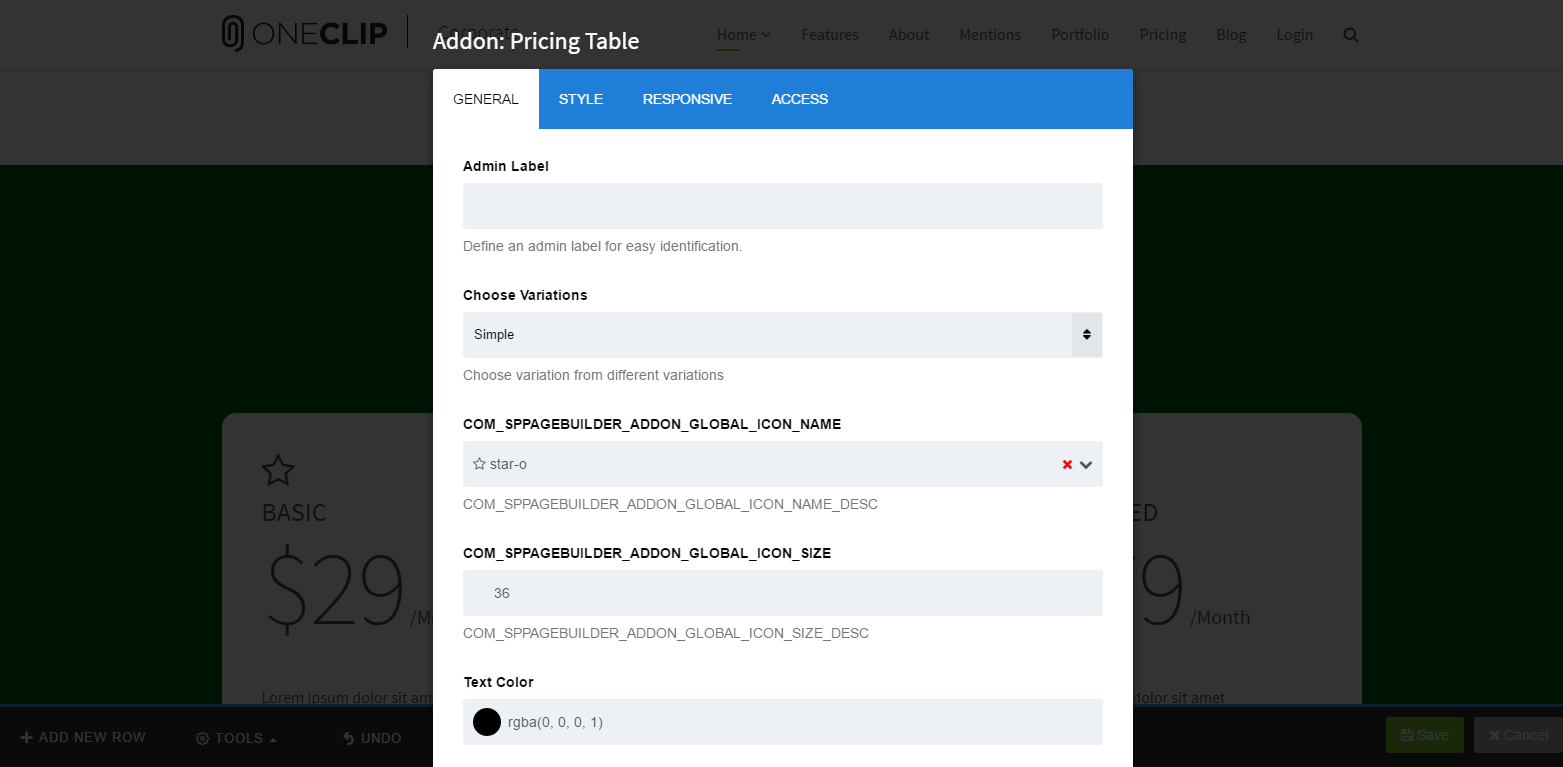Screen dimensions: 1563x767
Task: Click the black Text Color swatch
Action: (487, 722)
